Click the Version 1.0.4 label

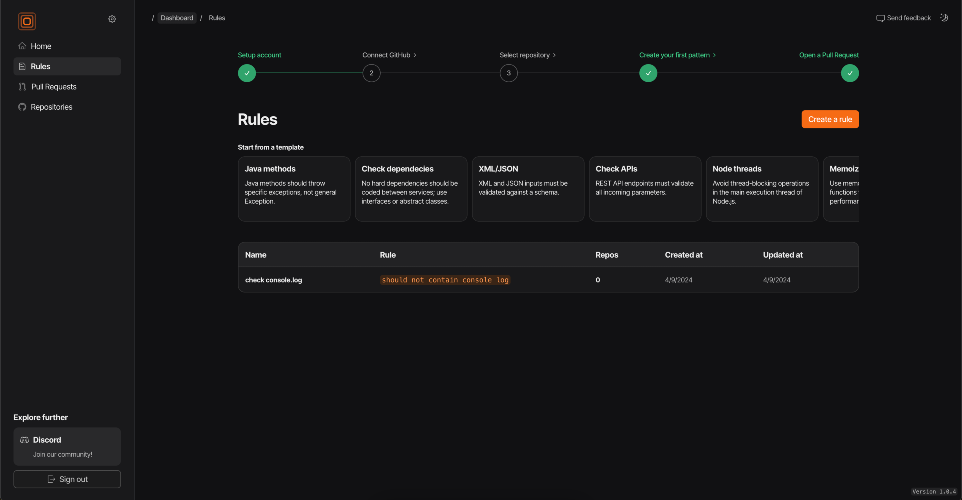coord(934,491)
